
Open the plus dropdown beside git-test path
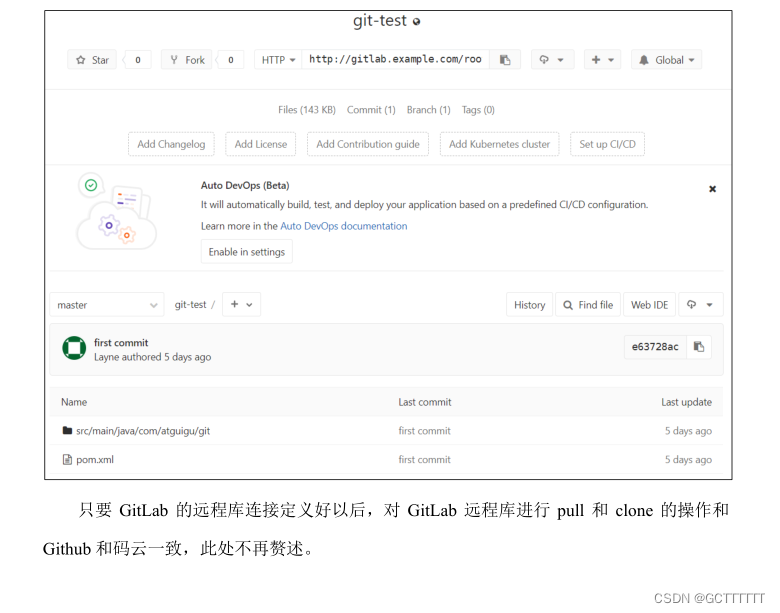(241, 305)
